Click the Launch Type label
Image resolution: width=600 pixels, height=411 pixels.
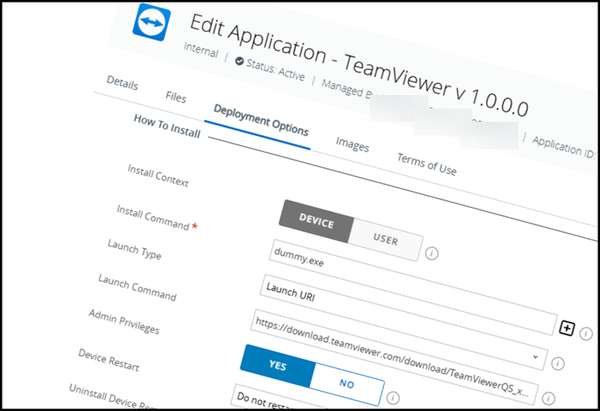pos(134,249)
